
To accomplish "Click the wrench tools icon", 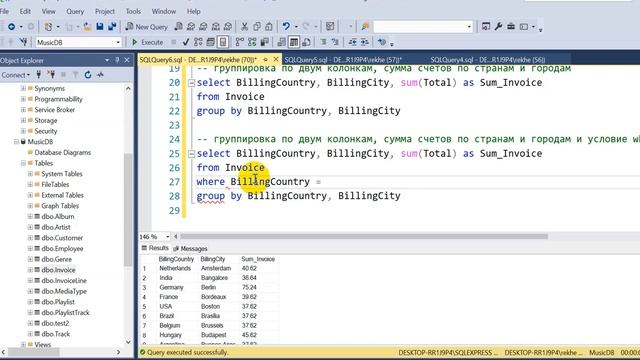I will point(498,27).
